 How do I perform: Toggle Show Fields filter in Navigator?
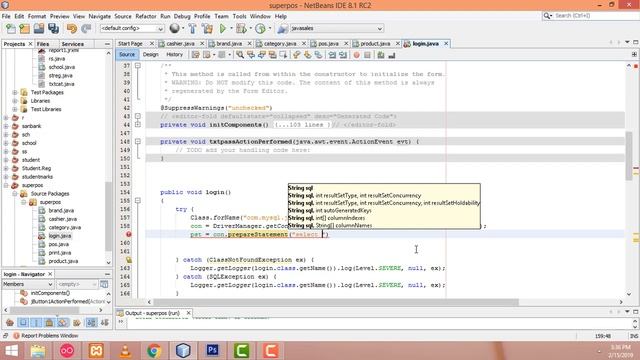point(23,322)
